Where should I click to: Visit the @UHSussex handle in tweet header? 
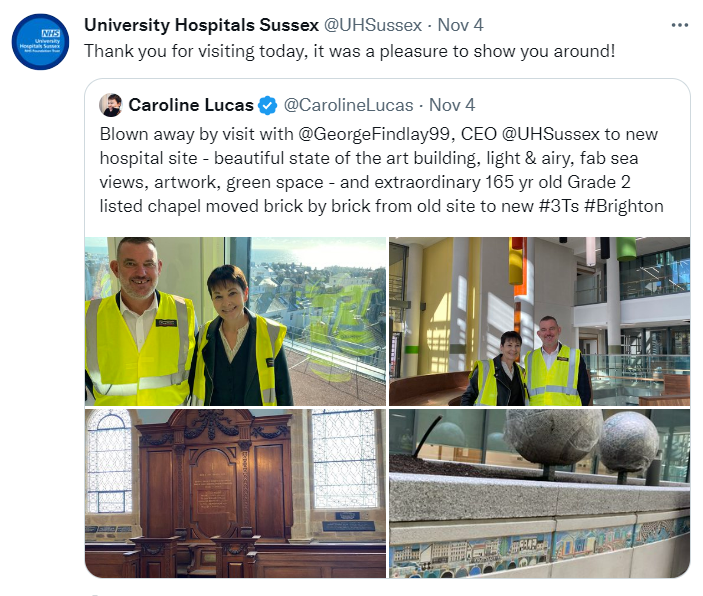(x=373, y=25)
